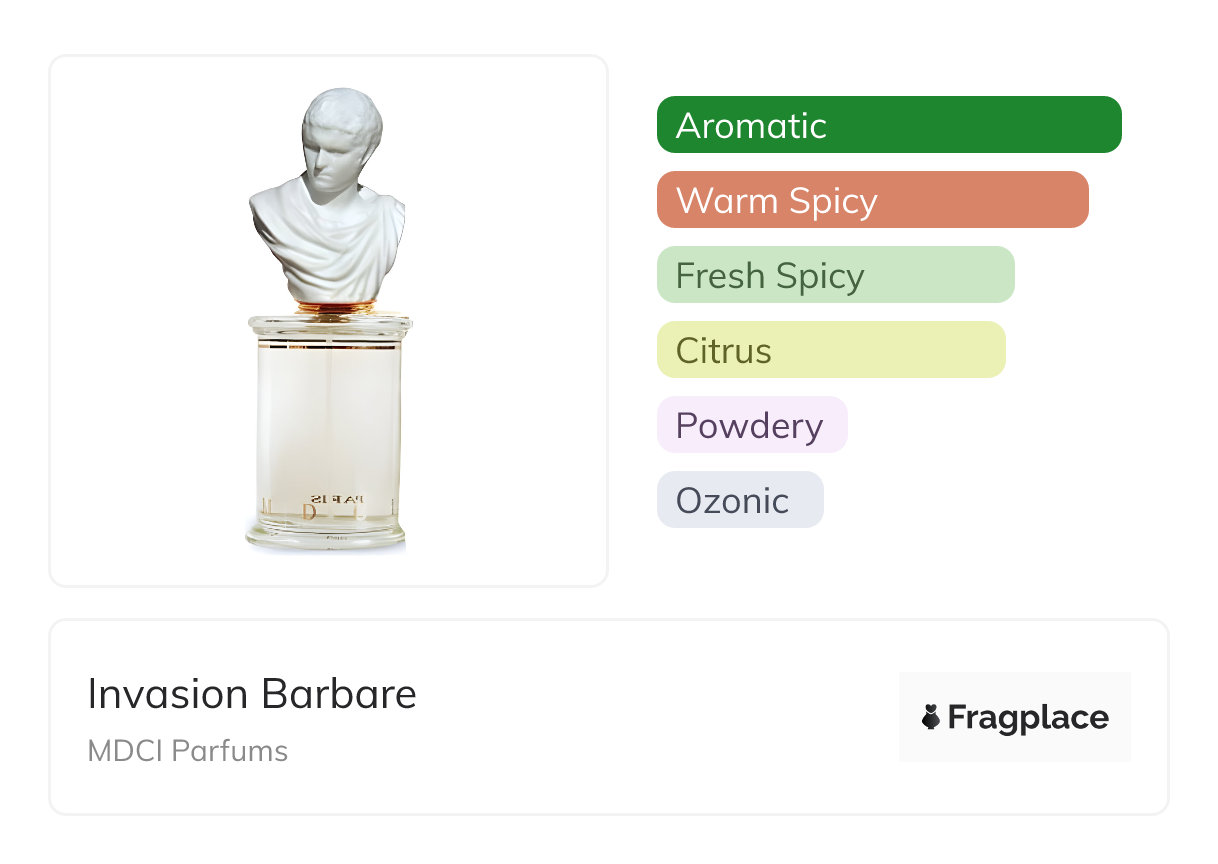The height and width of the screenshot is (864, 1218).
Task: Open the MDCI Parfums brand link
Action: click(188, 751)
